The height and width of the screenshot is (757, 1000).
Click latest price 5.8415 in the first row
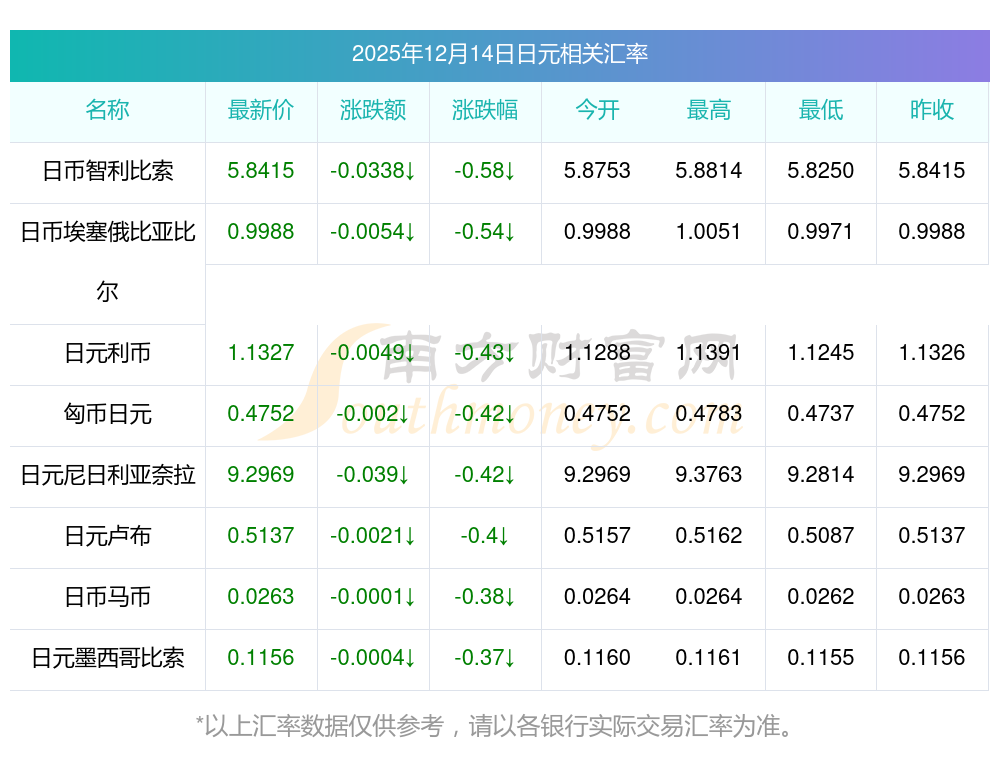(x=261, y=171)
